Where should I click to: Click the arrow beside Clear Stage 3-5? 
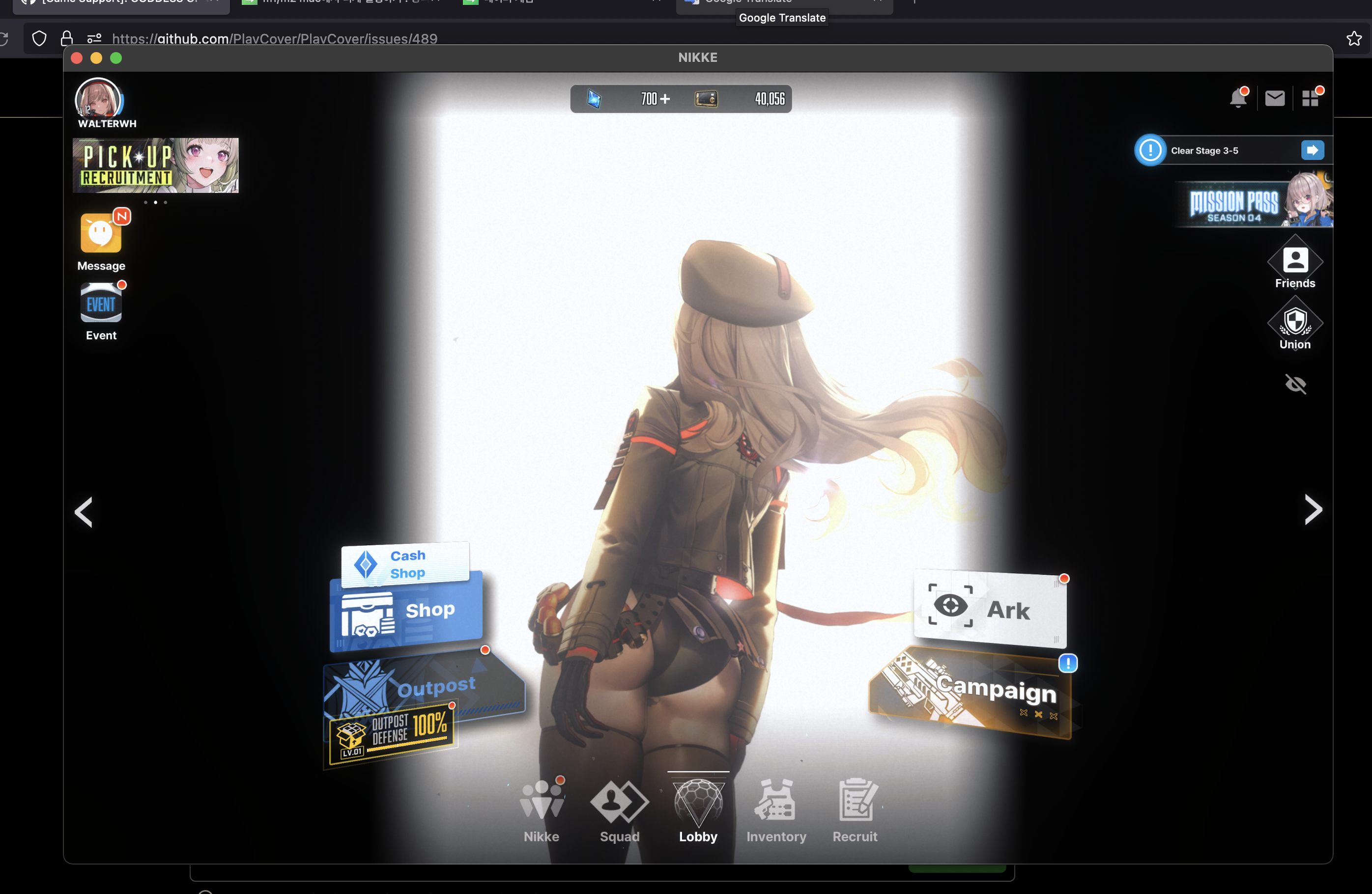(x=1312, y=150)
